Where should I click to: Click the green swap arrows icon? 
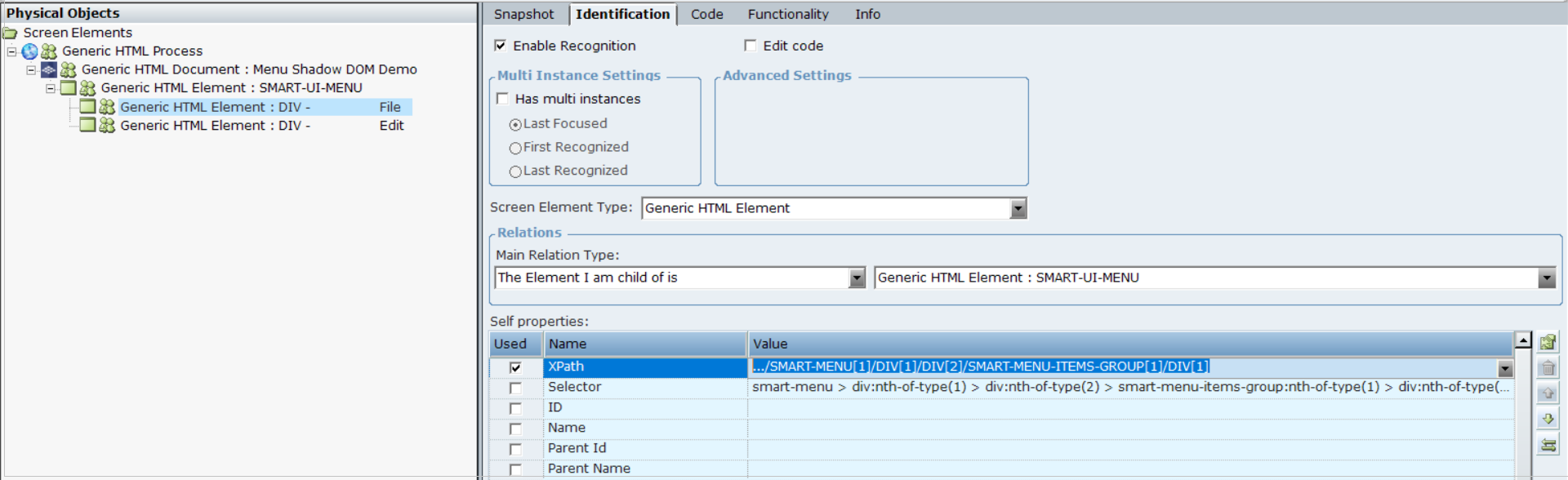[x=1548, y=445]
